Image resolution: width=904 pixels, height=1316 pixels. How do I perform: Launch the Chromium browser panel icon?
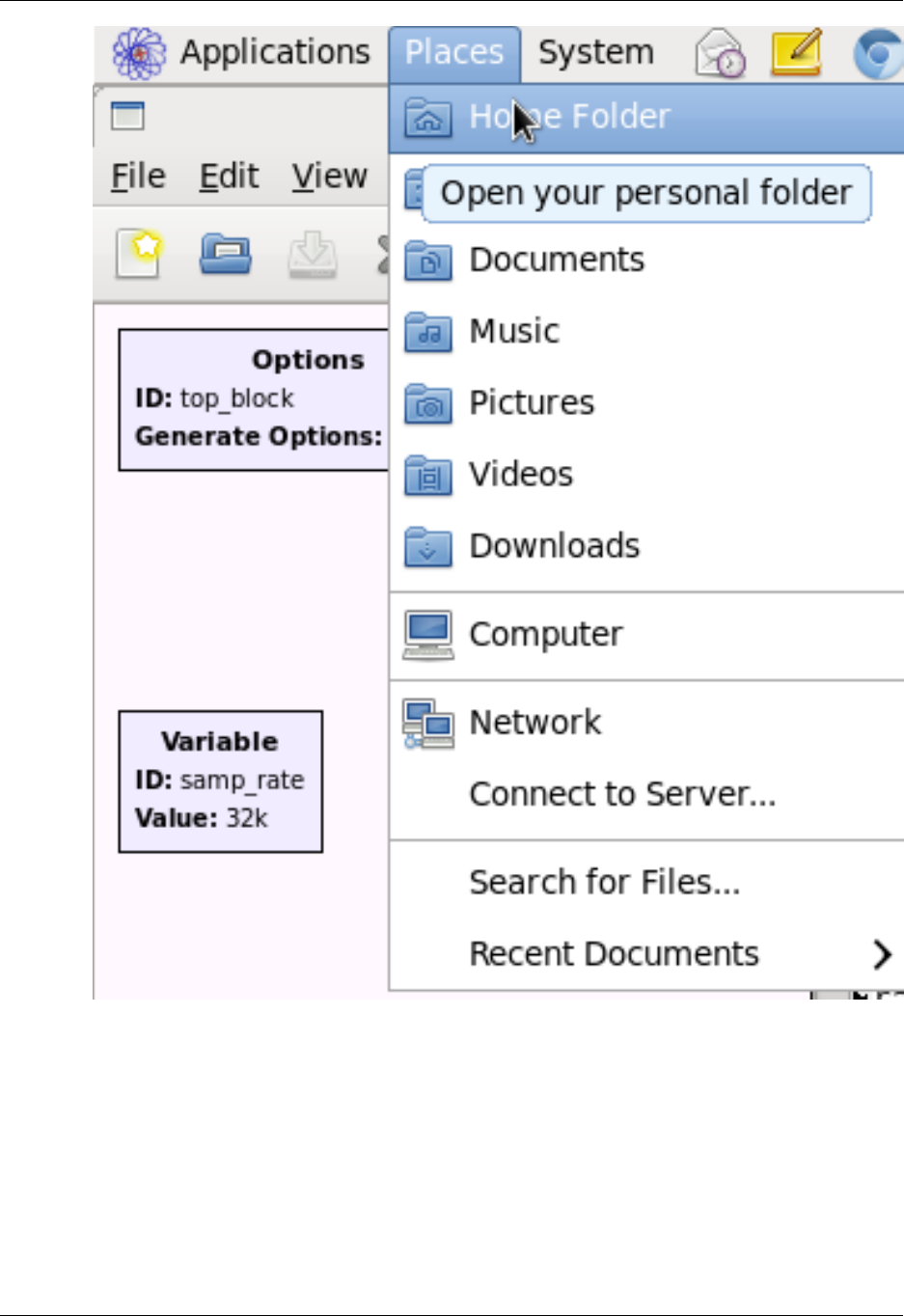878,53
